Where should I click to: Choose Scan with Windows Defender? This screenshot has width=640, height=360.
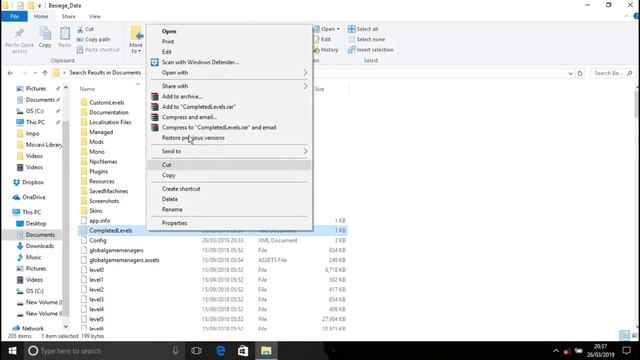(x=230, y=62)
